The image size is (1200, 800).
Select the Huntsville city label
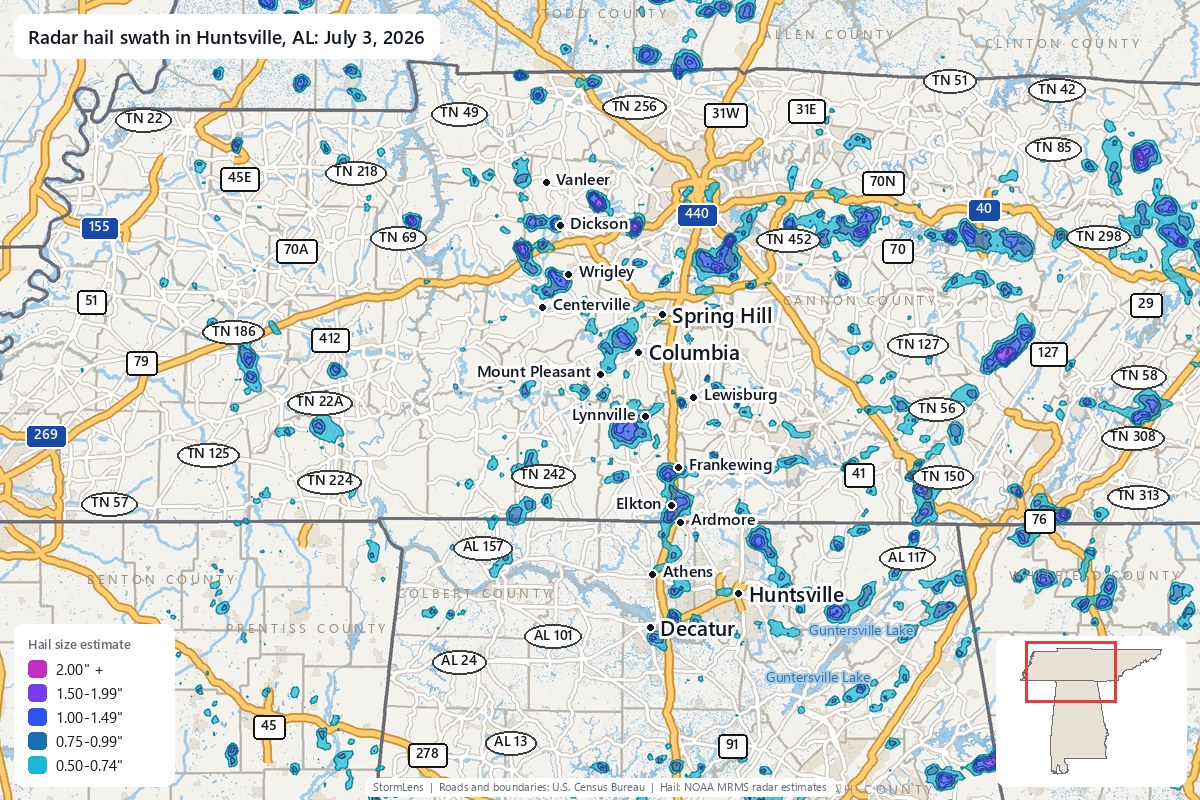point(796,595)
